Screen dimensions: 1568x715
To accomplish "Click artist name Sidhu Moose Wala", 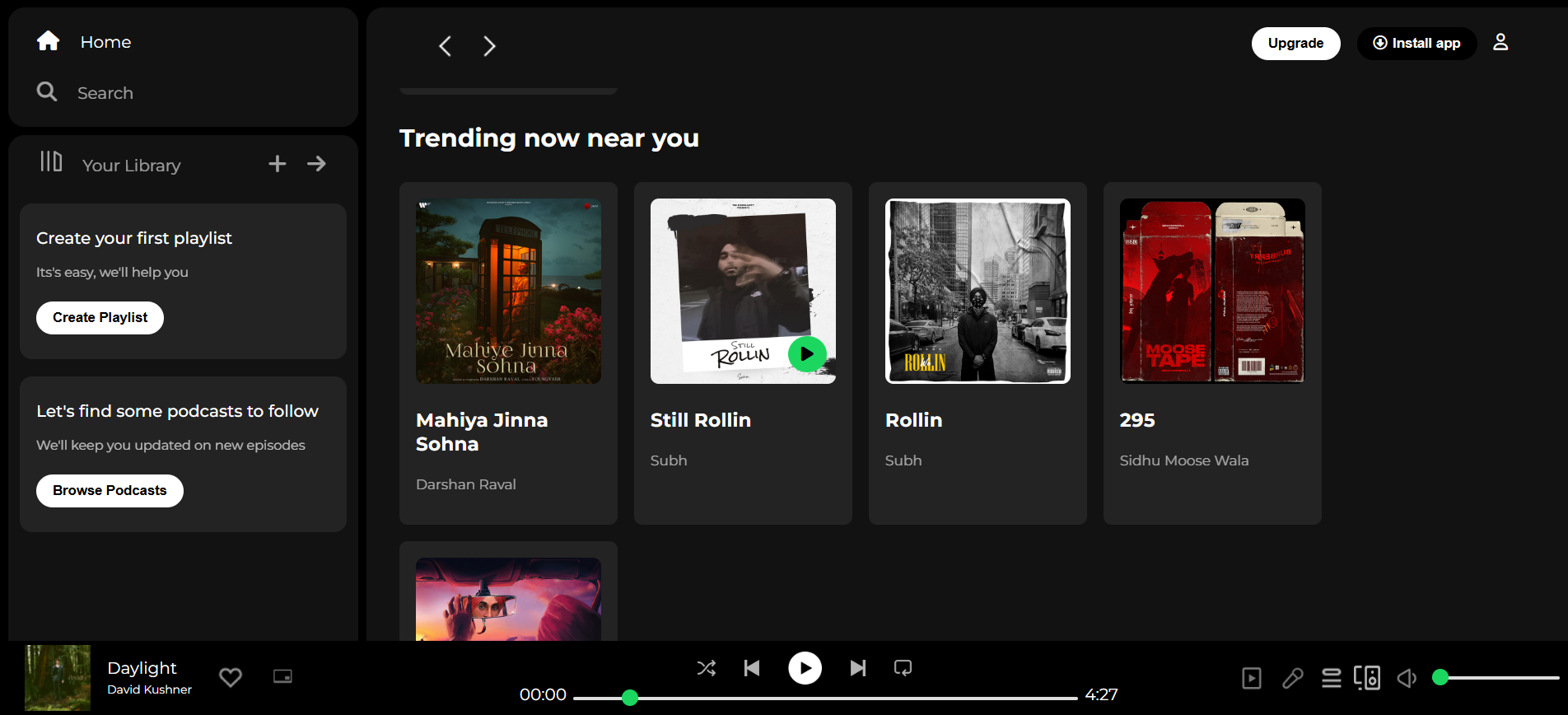I will coord(1184,460).
